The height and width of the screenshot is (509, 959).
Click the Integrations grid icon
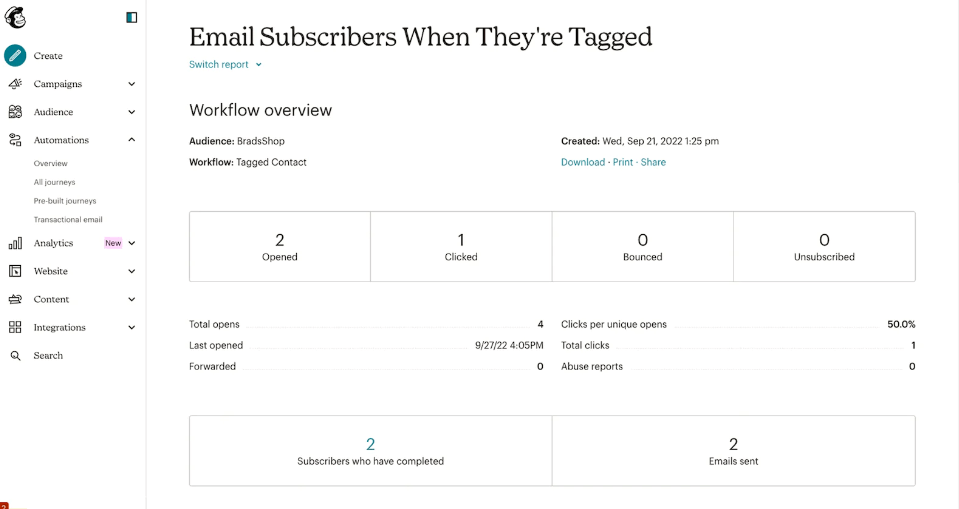(15, 327)
